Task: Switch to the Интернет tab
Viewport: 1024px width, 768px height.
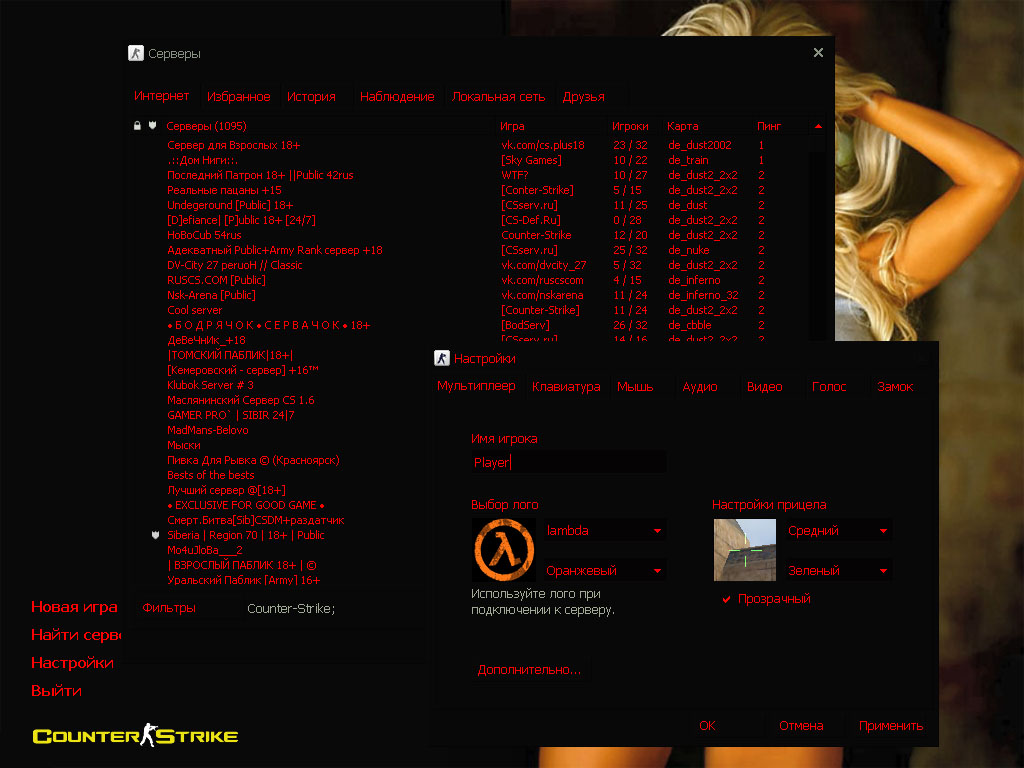Action: pos(161,96)
